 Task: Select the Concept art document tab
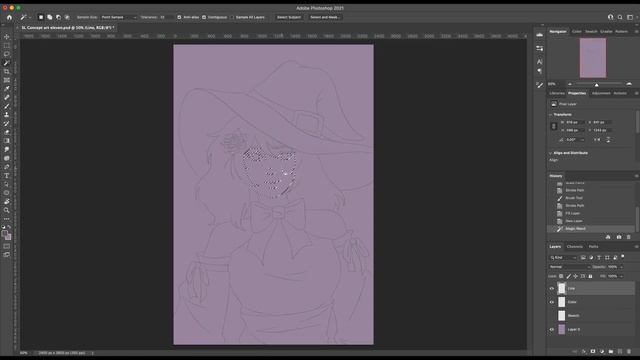(67, 28)
